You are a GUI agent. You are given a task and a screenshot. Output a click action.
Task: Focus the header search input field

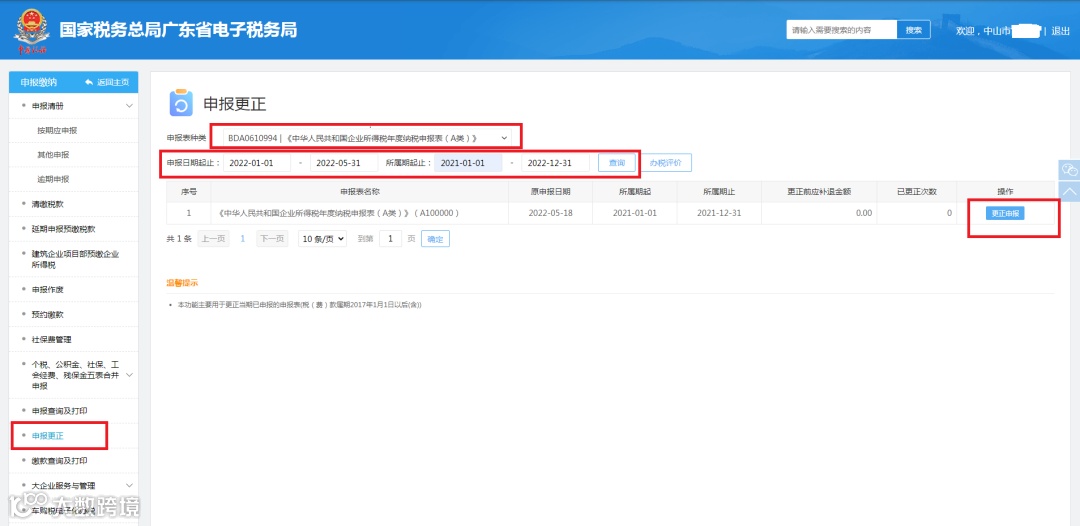(842, 30)
